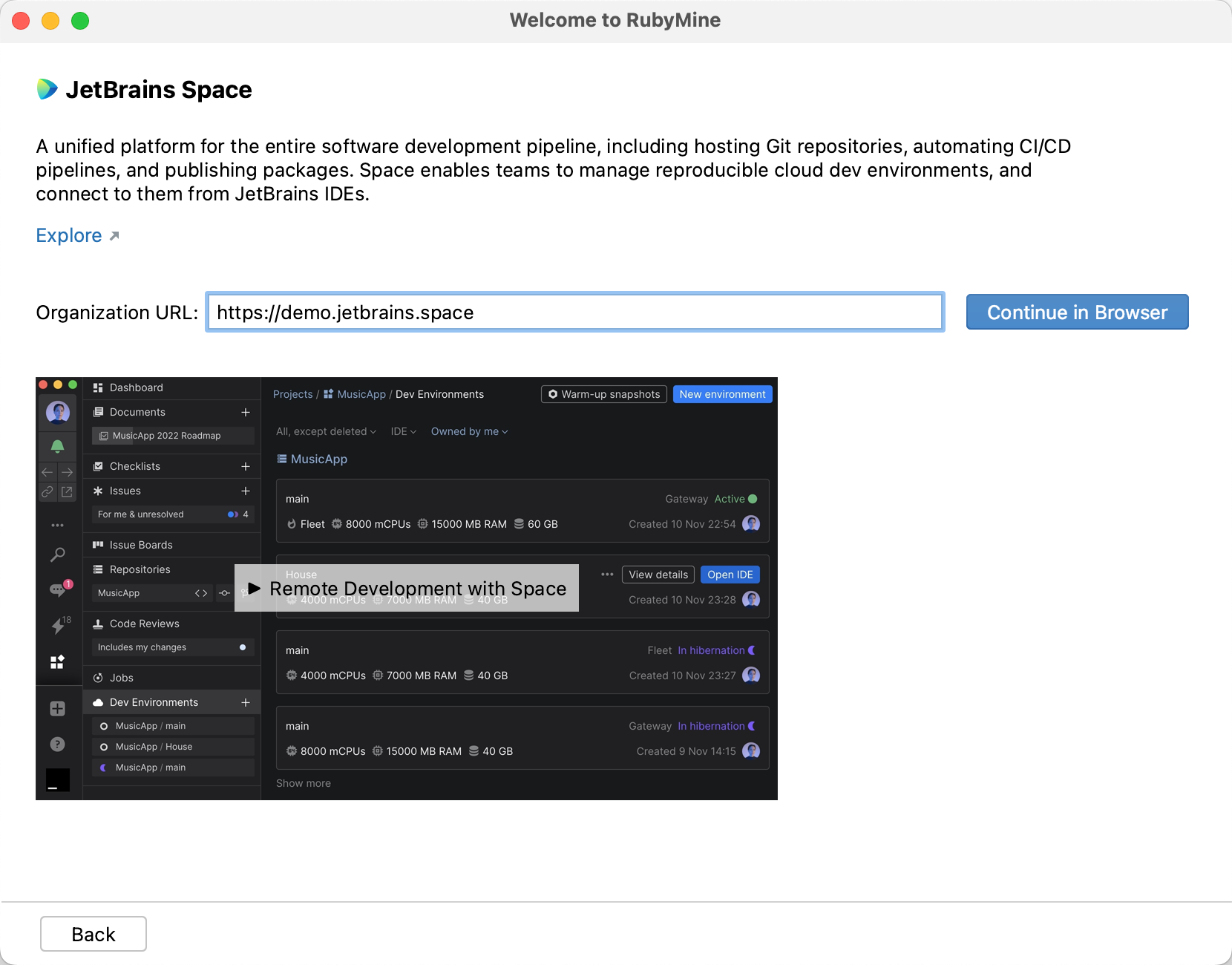Image resolution: width=1232 pixels, height=965 pixels.
Task: Click the three-dot menu beside View details
Action: coord(607,575)
